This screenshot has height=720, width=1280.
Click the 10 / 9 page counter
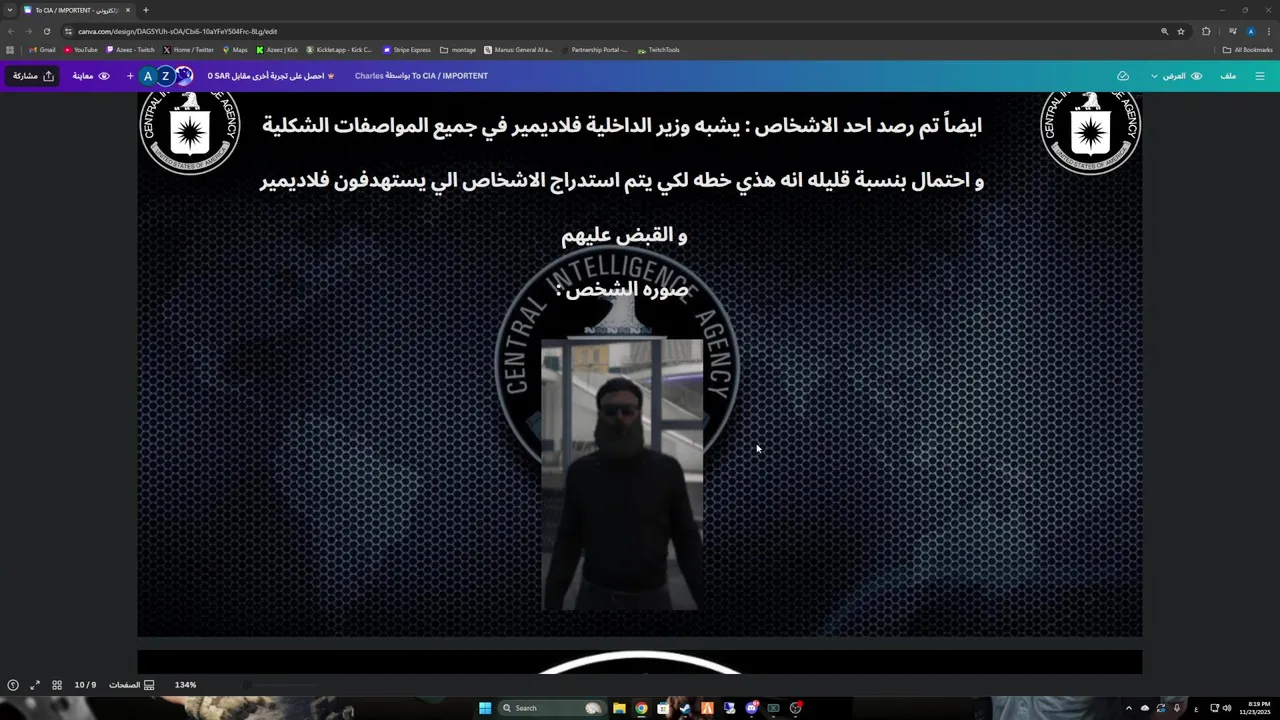pyautogui.click(x=85, y=685)
